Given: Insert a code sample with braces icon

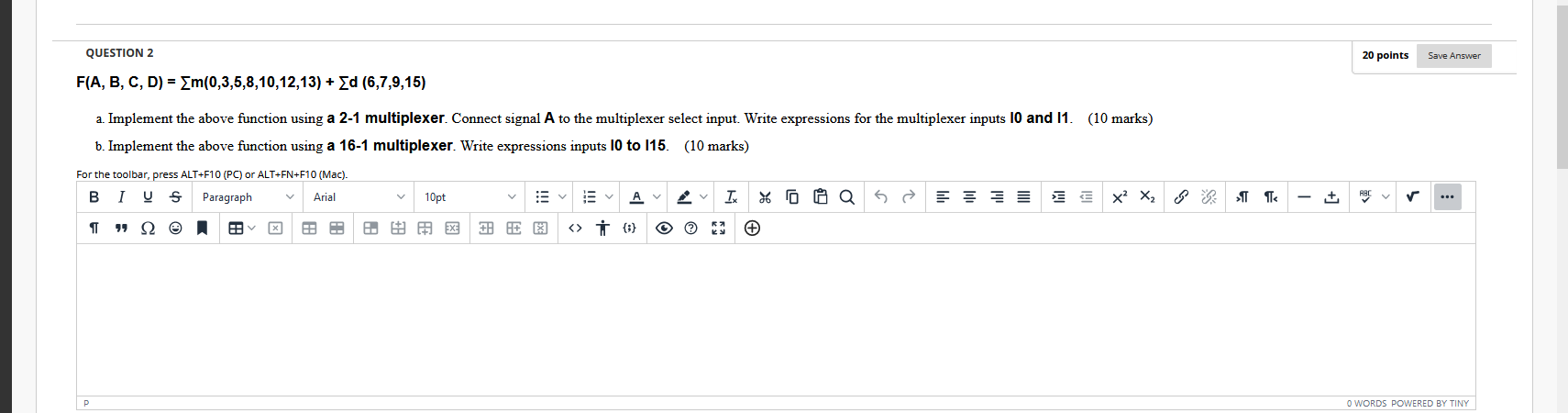Looking at the screenshot, I should tap(630, 228).
